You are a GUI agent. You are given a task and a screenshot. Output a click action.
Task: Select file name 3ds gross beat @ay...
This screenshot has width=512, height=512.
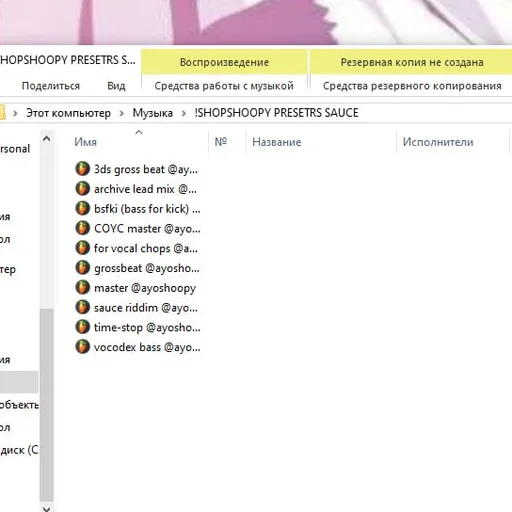point(146,169)
